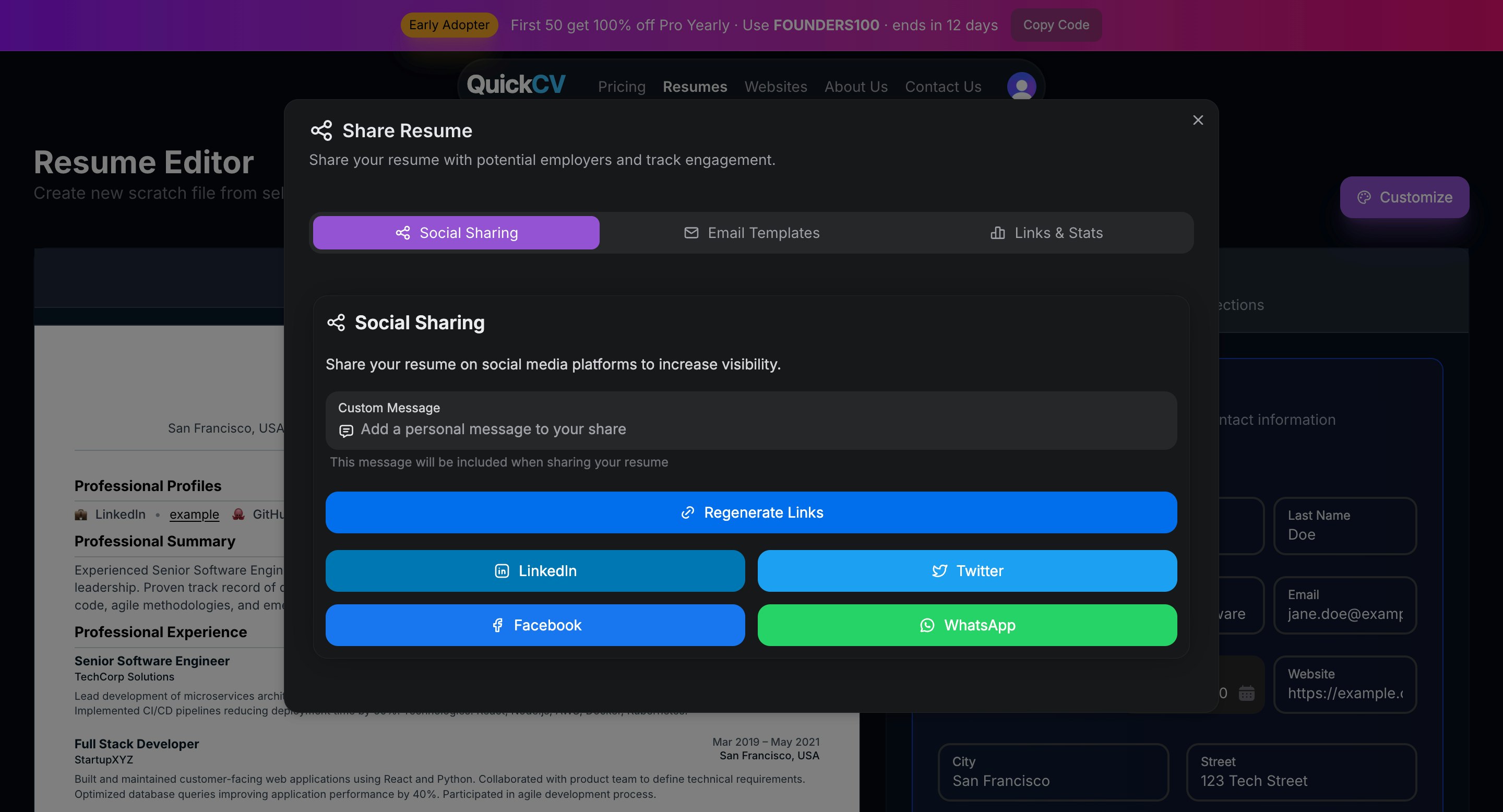The width and height of the screenshot is (1503, 812).
Task: Click the WhatsApp icon on the green share button
Action: (928, 625)
